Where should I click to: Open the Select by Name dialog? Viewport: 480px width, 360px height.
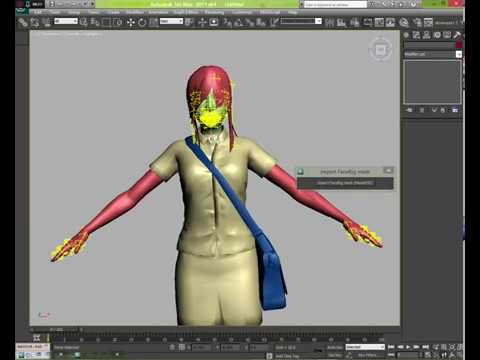[95, 22]
